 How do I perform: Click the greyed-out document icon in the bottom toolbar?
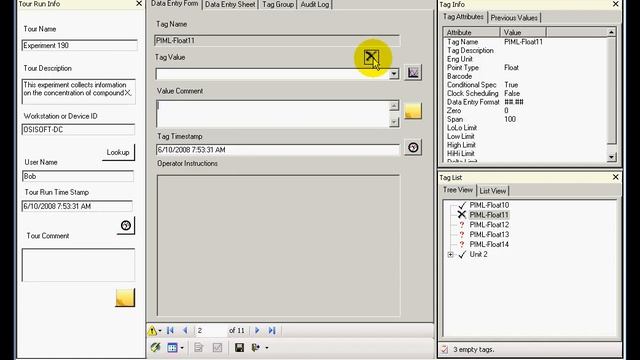pyautogui.click(x=199, y=348)
